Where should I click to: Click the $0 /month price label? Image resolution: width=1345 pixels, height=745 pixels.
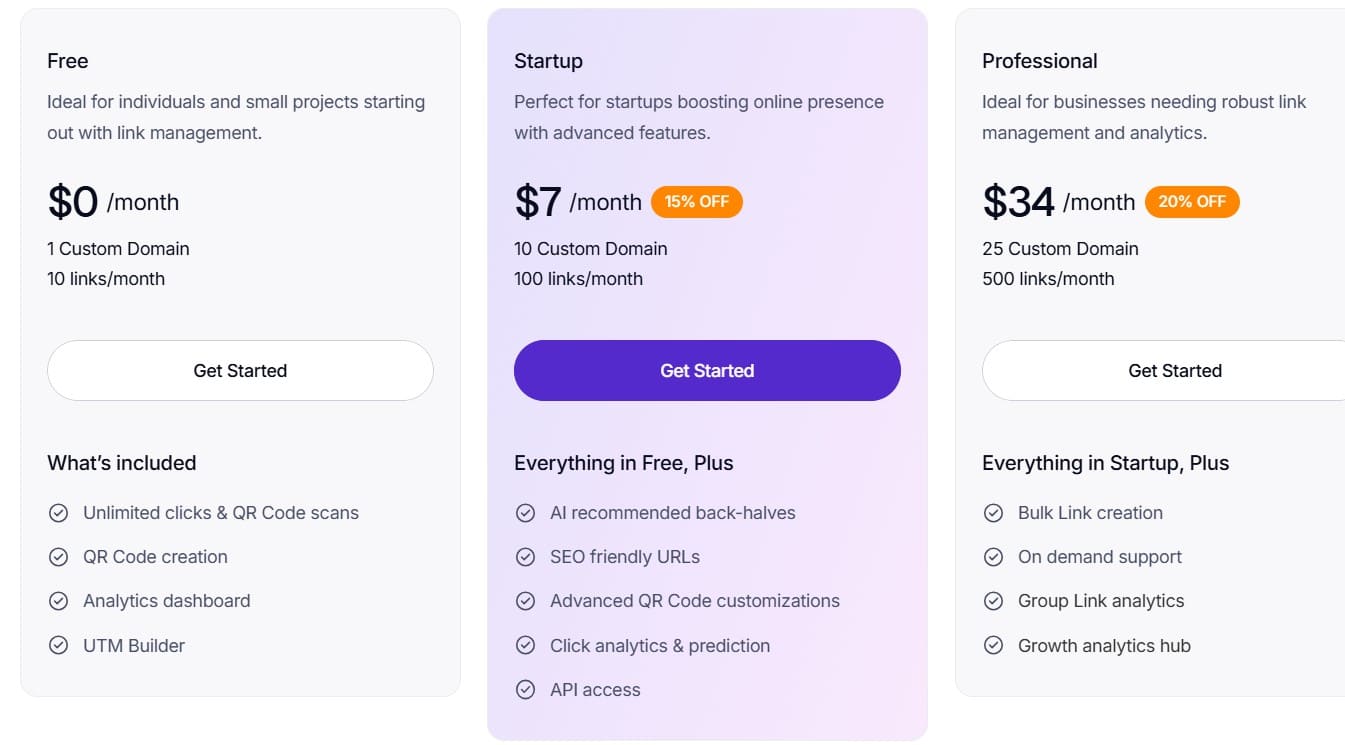point(113,202)
